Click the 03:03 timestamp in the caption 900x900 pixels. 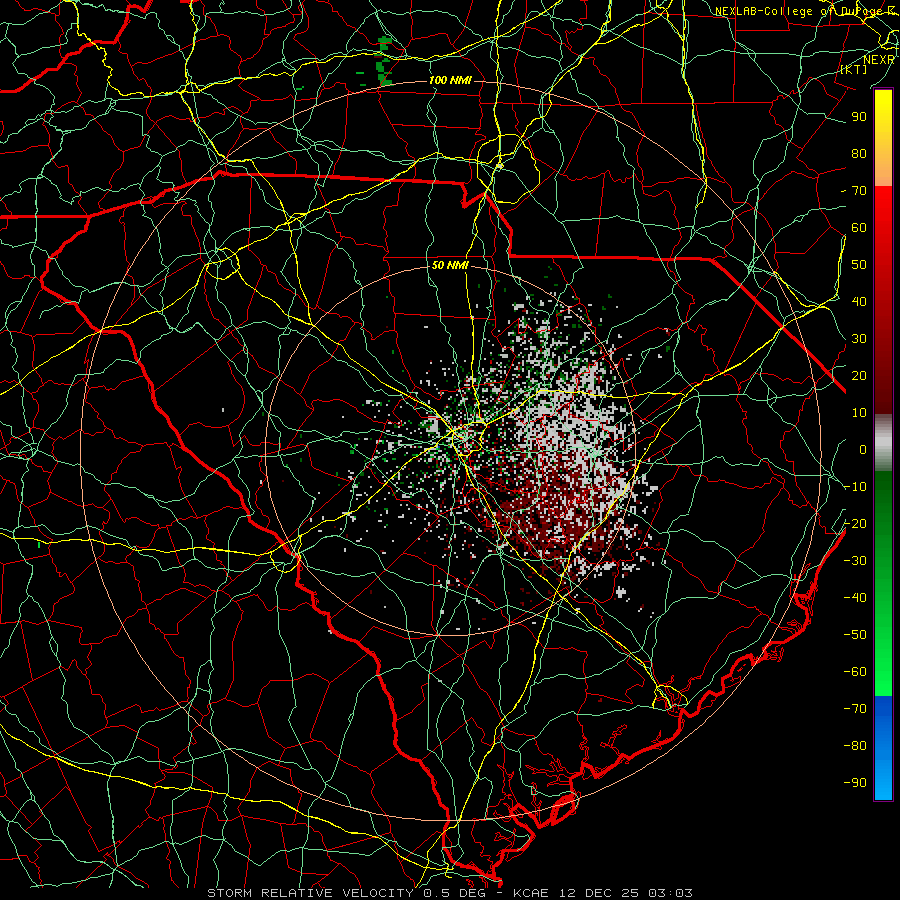coord(671,893)
